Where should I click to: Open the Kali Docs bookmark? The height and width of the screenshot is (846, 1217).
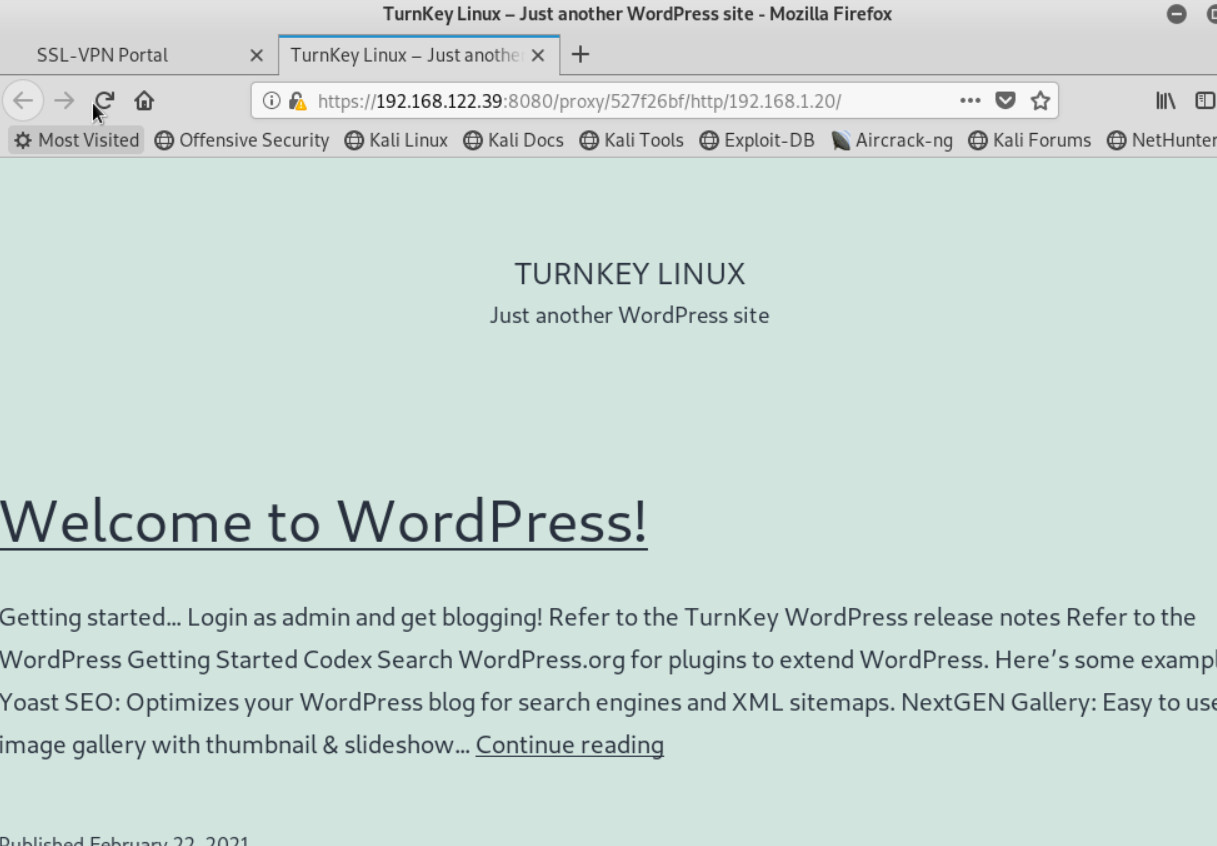[x=514, y=140]
